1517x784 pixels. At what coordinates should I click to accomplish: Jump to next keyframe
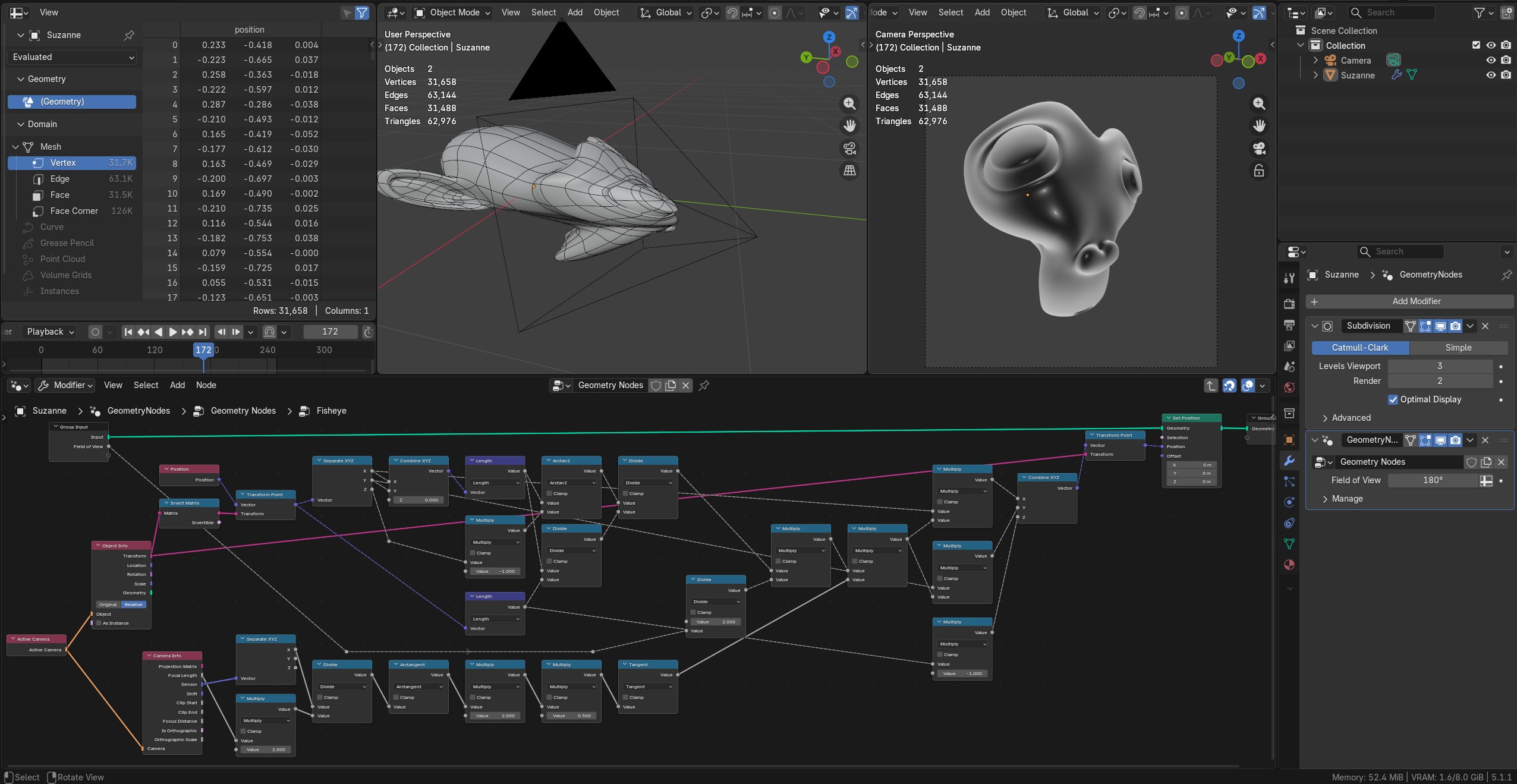tap(188, 332)
